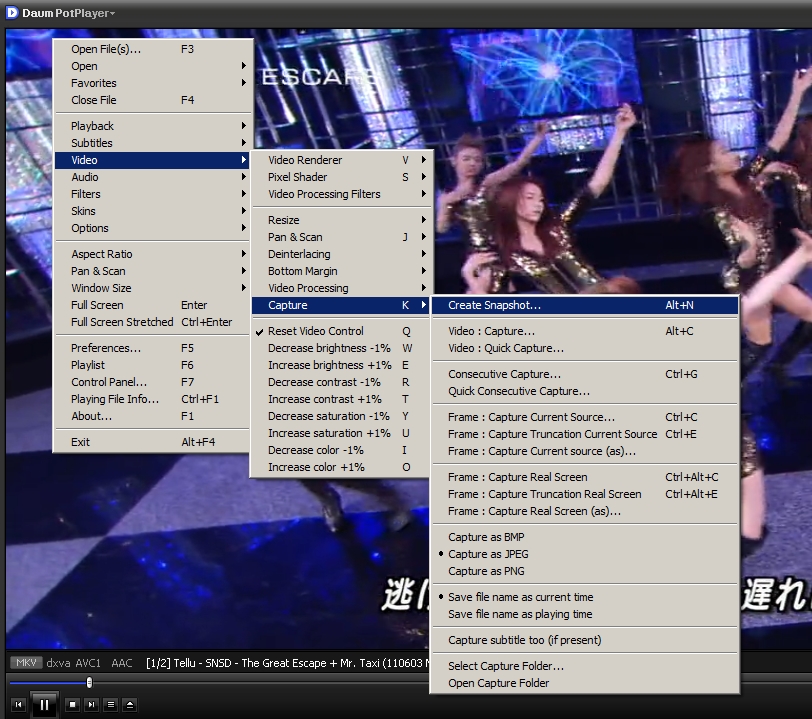Viewport: 812px width, 719px height.
Task: Toggle Reset Video Control option
Action: (x=315, y=331)
